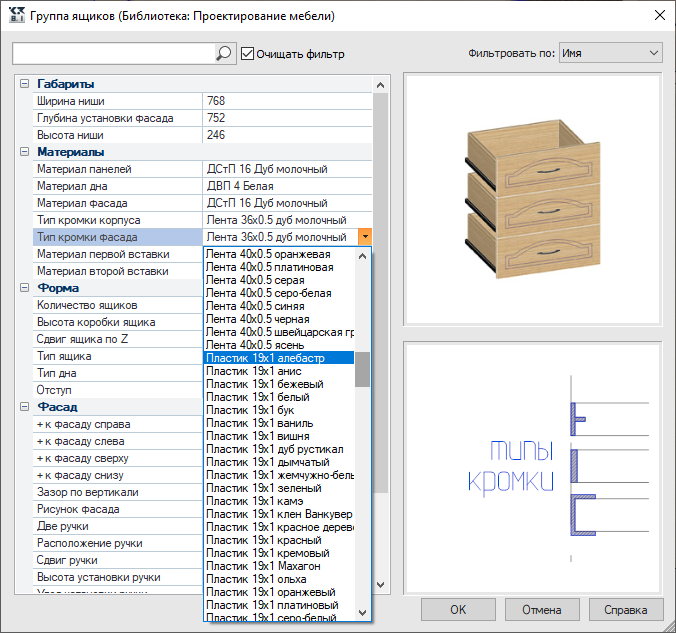Click the orange dropdown arrow for Тип кромки фасада
This screenshot has height=633, width=676.
pos(365,237)
